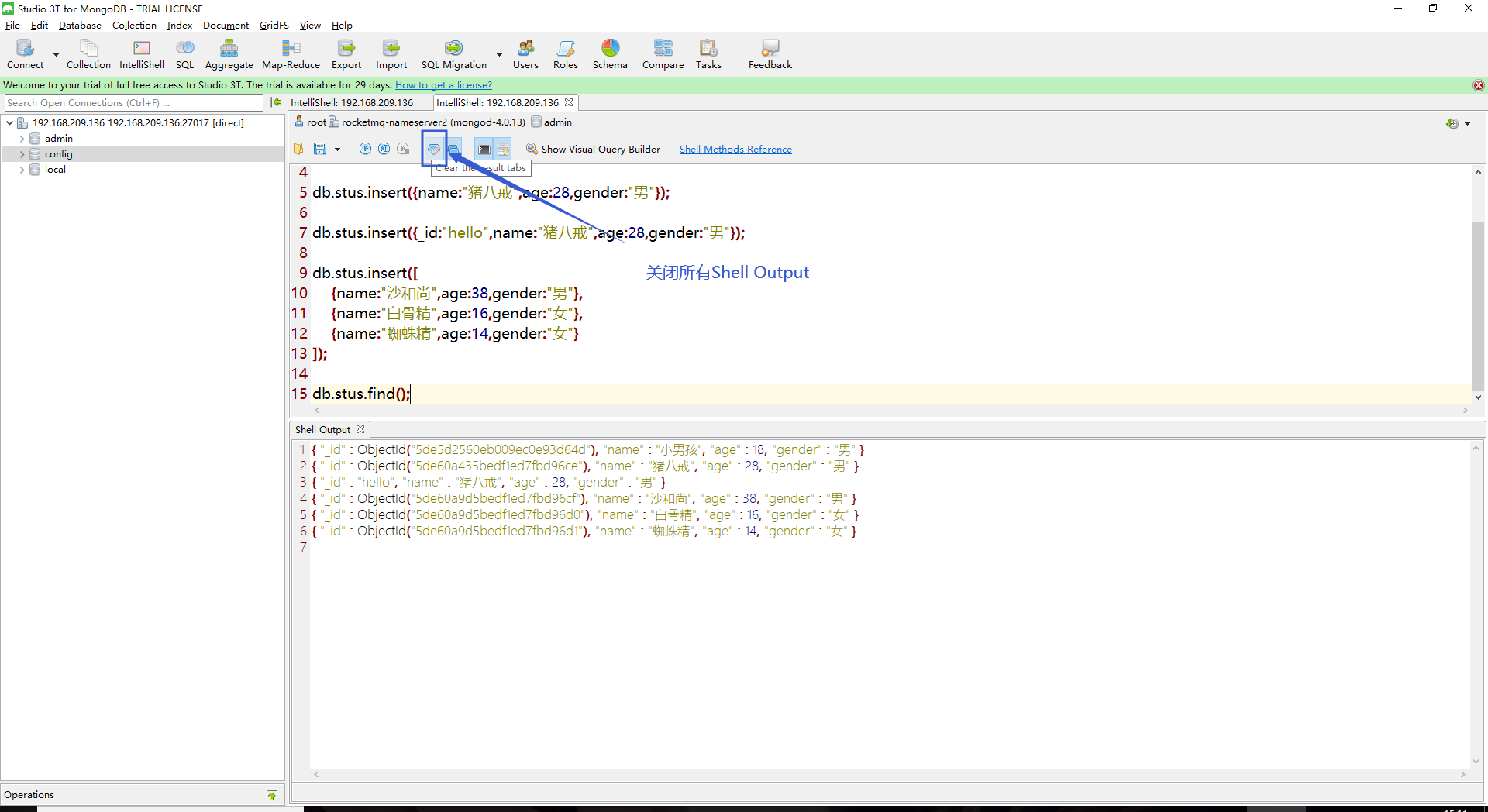Open the Database menu
This screenshot has height=812, width=1488.
pyautogui.click(x=80, y=26)
